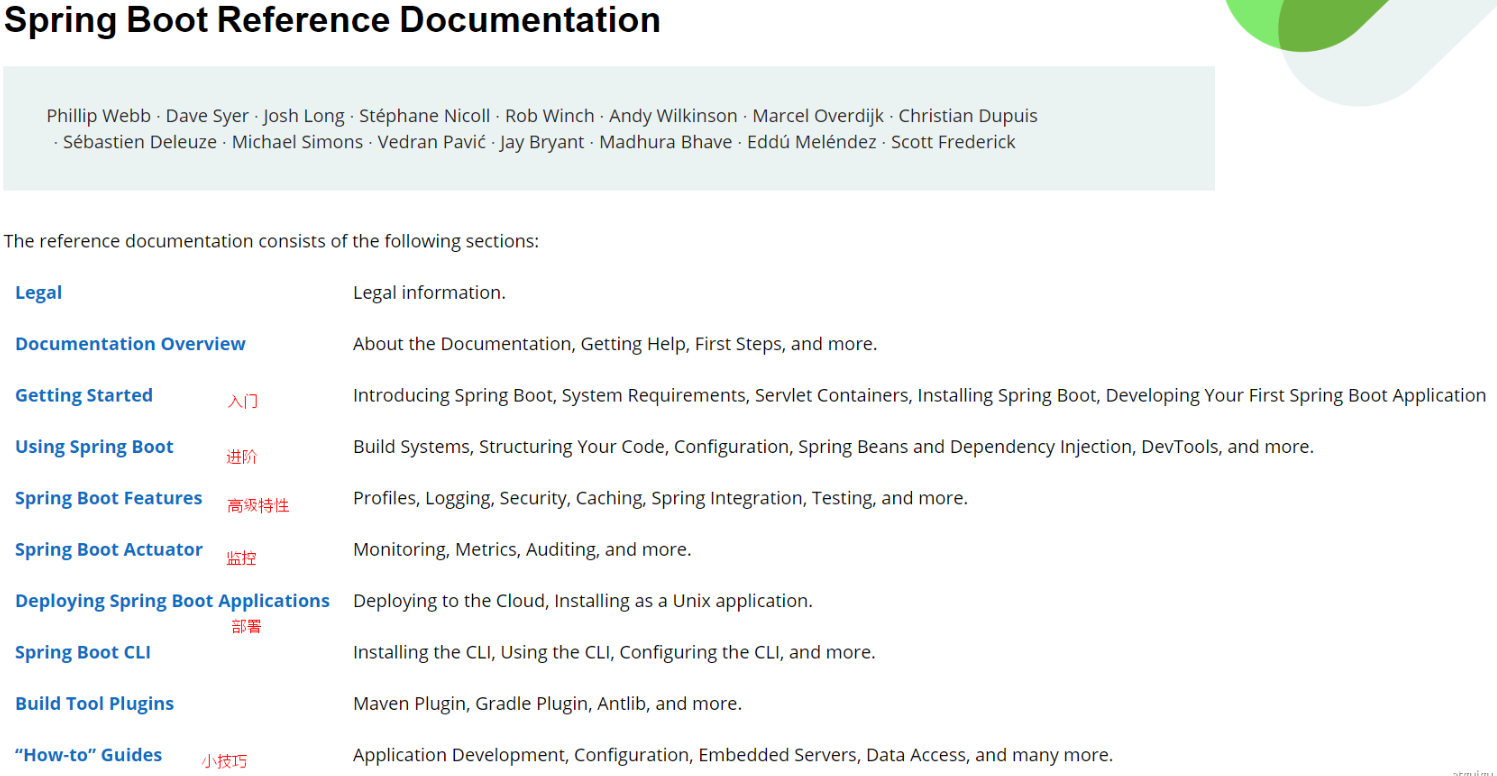
Task: Click the 'Monitoring, Metrics, Auditing' description
Action: click(x=522, y=550)
